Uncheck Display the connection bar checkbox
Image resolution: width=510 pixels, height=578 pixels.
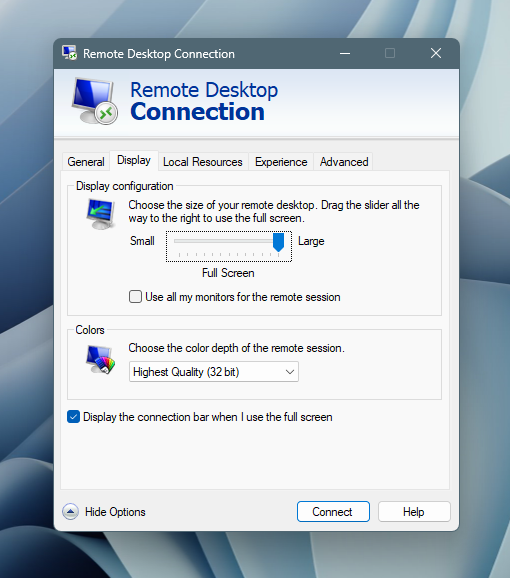[73, 417]
